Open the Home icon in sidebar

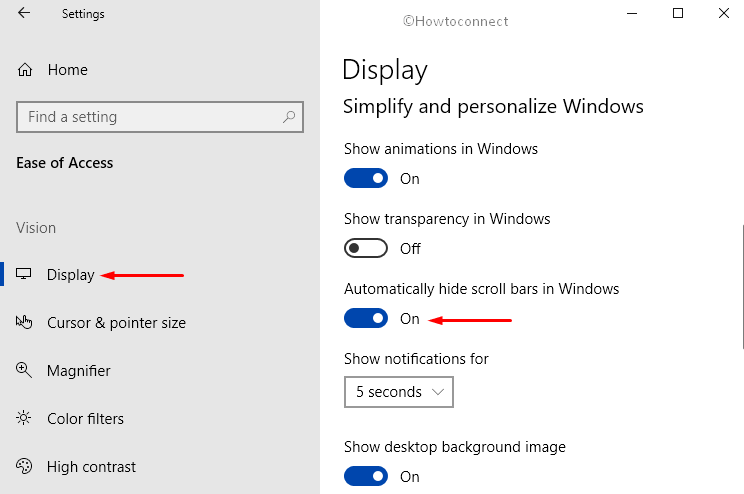coord(25,70)
